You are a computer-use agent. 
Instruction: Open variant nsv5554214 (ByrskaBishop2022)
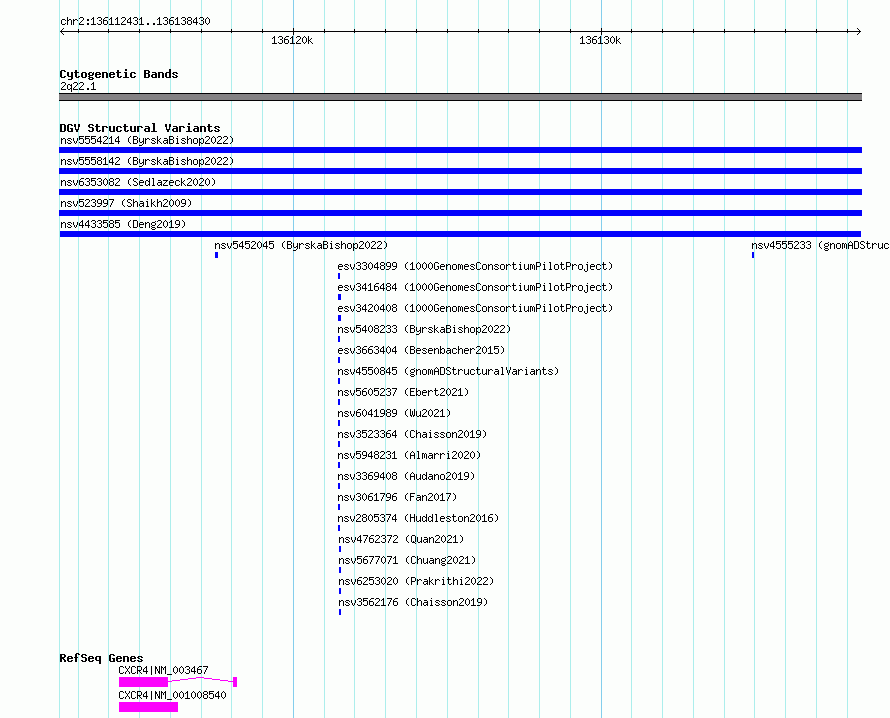147,140
